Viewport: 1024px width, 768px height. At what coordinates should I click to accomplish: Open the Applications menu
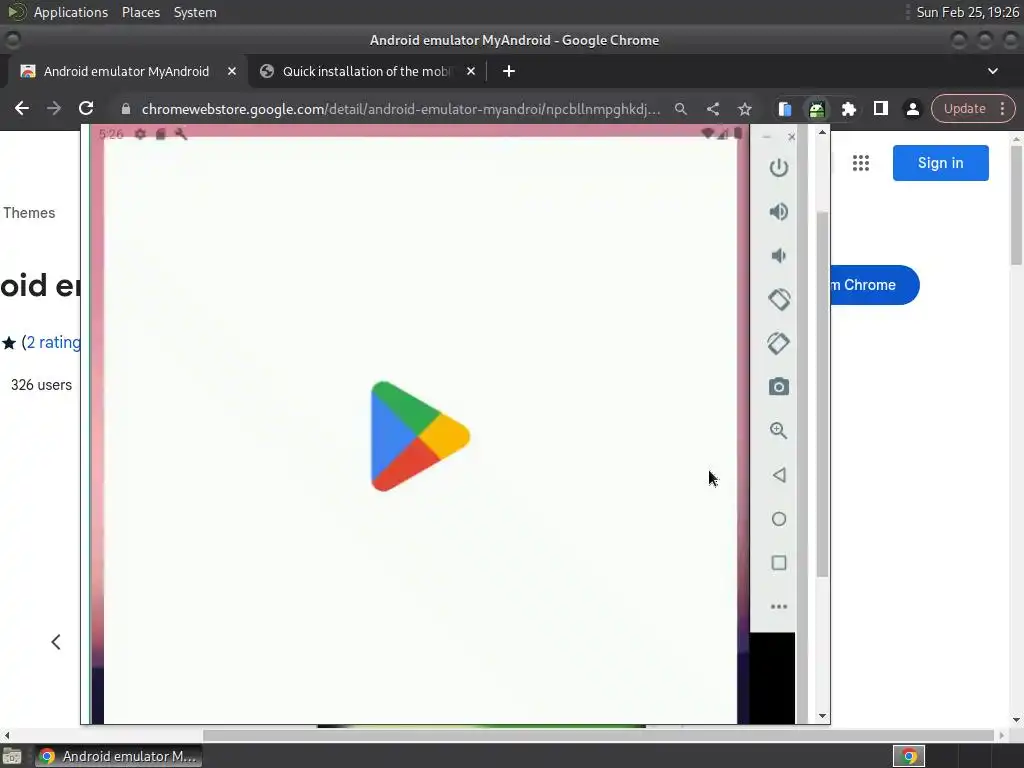click(x=71, y=12)
